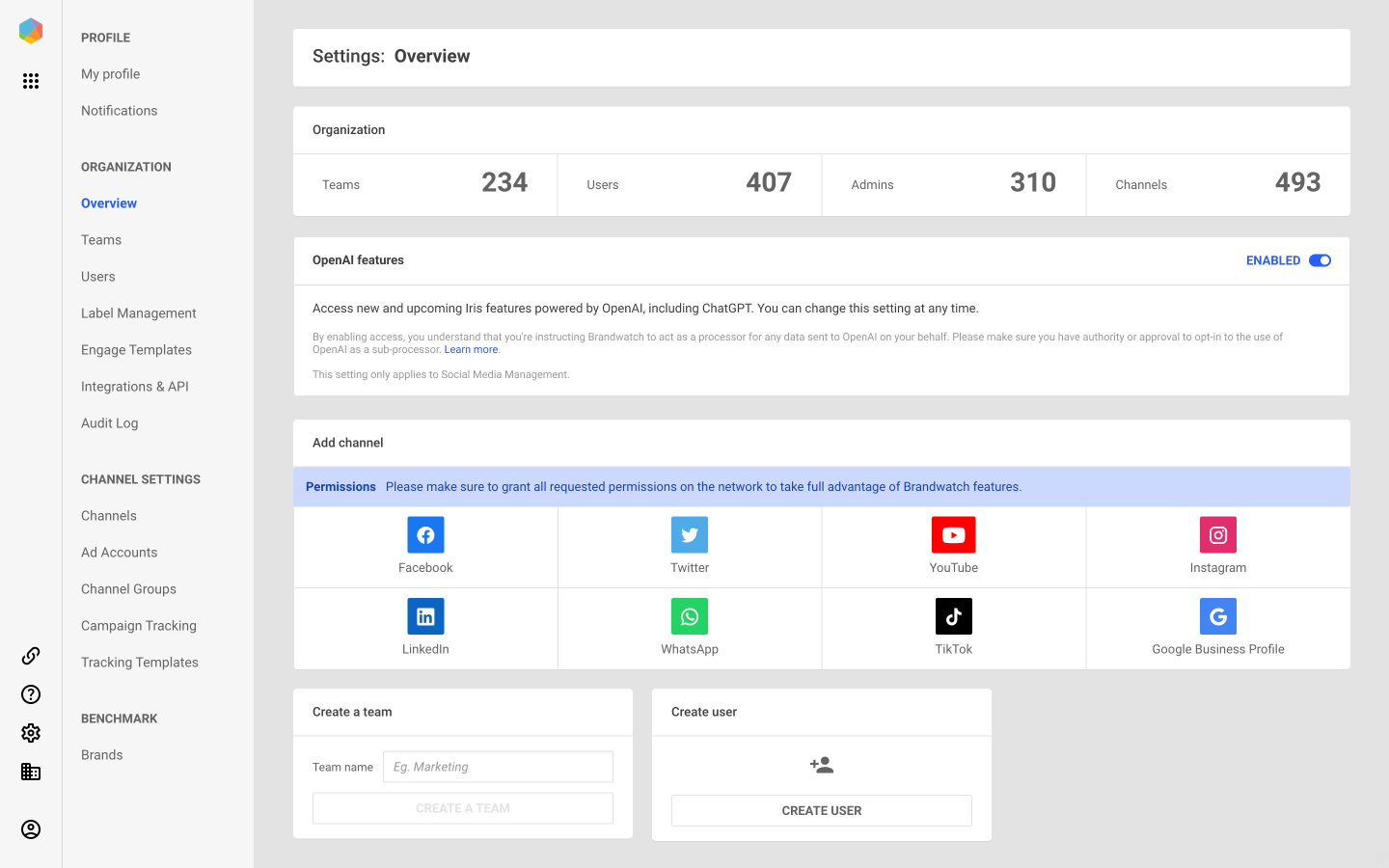The width and height of the screenshot is (1389, 868).
Task: Click the Permissions notice label
Action: (x=340, y=487)
